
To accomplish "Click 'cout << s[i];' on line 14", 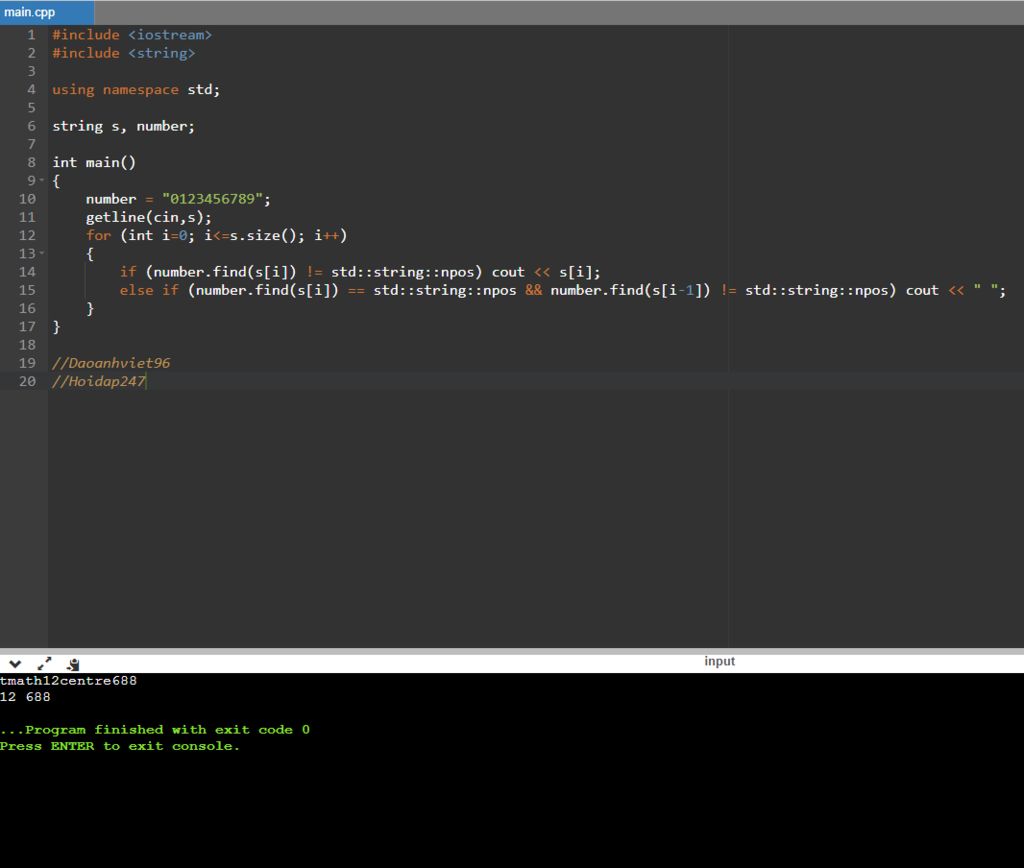I will [x=546, y=272].
